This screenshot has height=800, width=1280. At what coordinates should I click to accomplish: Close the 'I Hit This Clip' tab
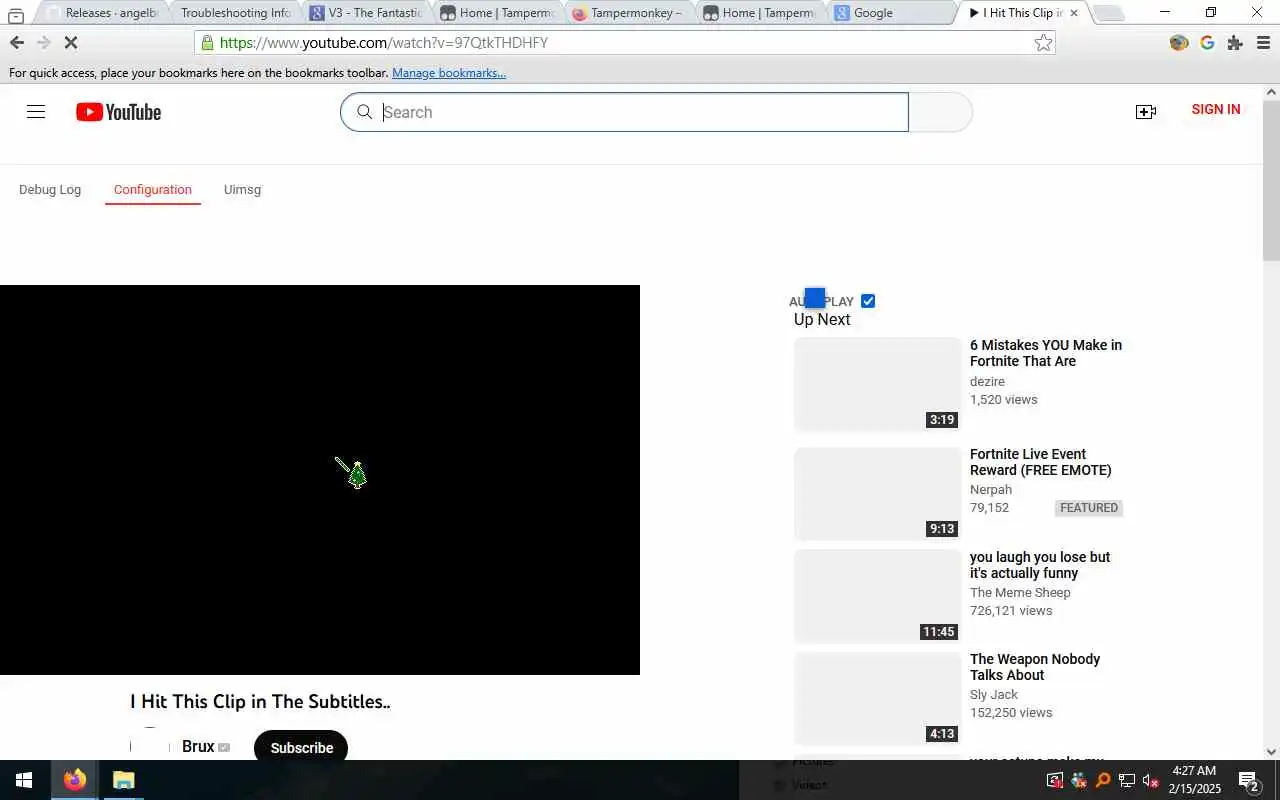click(x=1074, y=13)
